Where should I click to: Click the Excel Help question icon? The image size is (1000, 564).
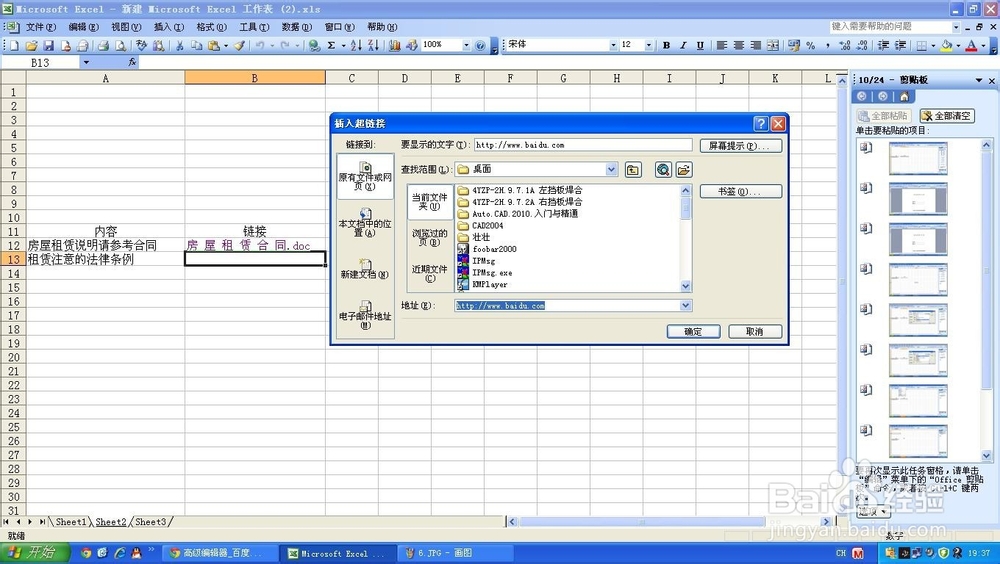click(x=480, y=45)
